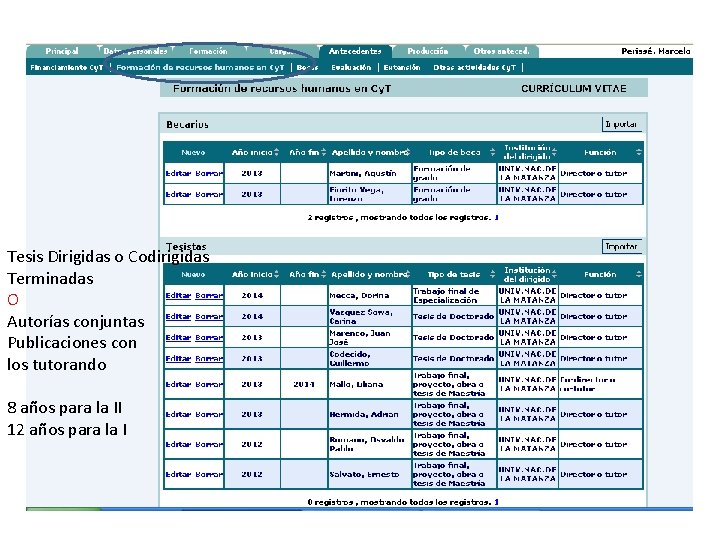Edit the Marenco, Juan José row

178,338
